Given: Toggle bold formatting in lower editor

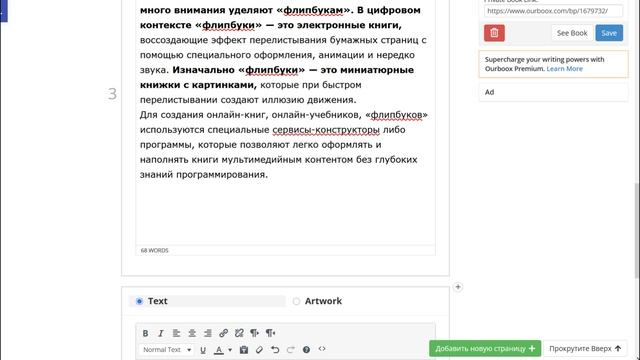Looking at the screenshot, I should (145, 333).
